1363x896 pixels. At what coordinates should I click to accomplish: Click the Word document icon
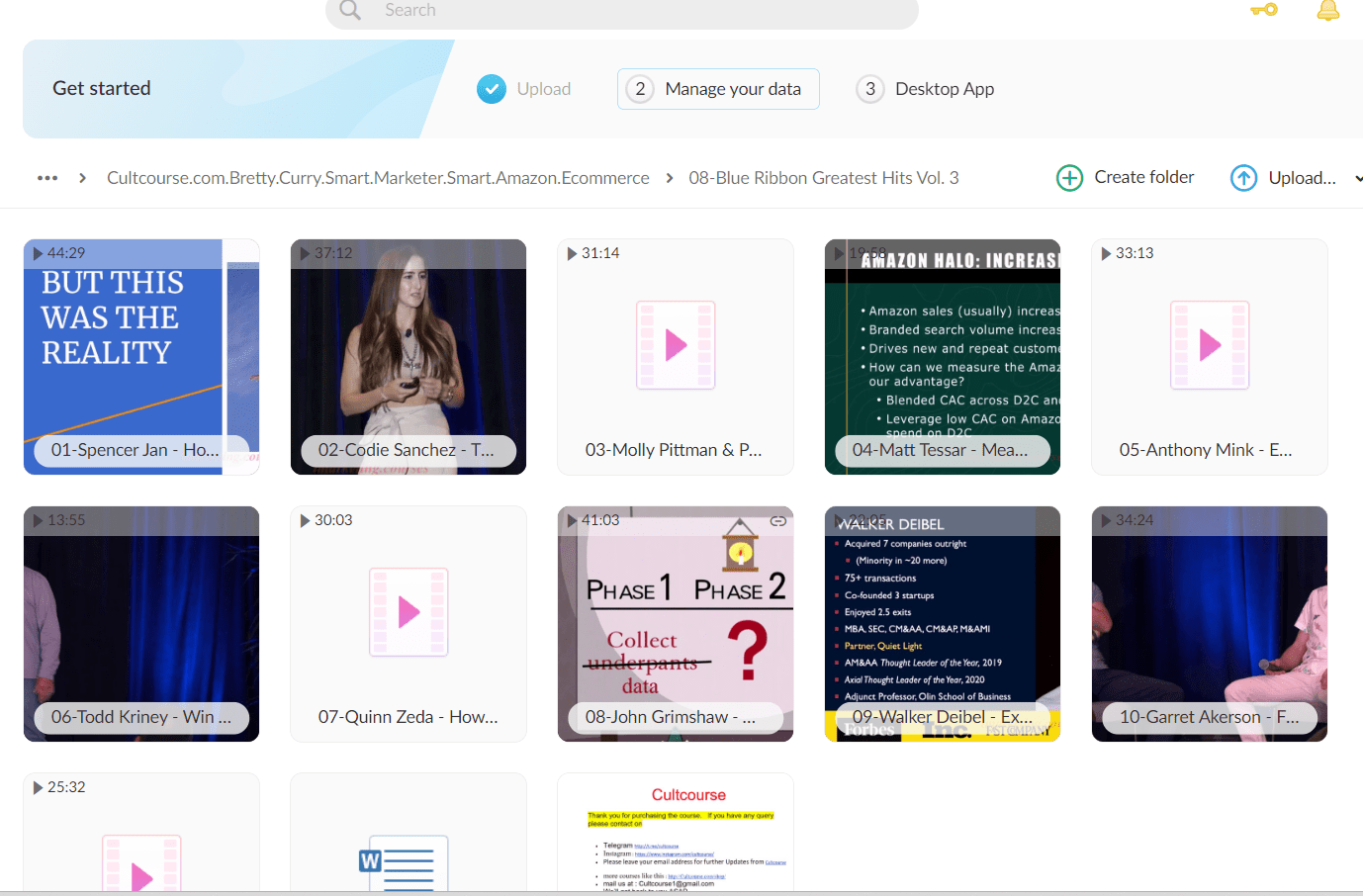404,862
